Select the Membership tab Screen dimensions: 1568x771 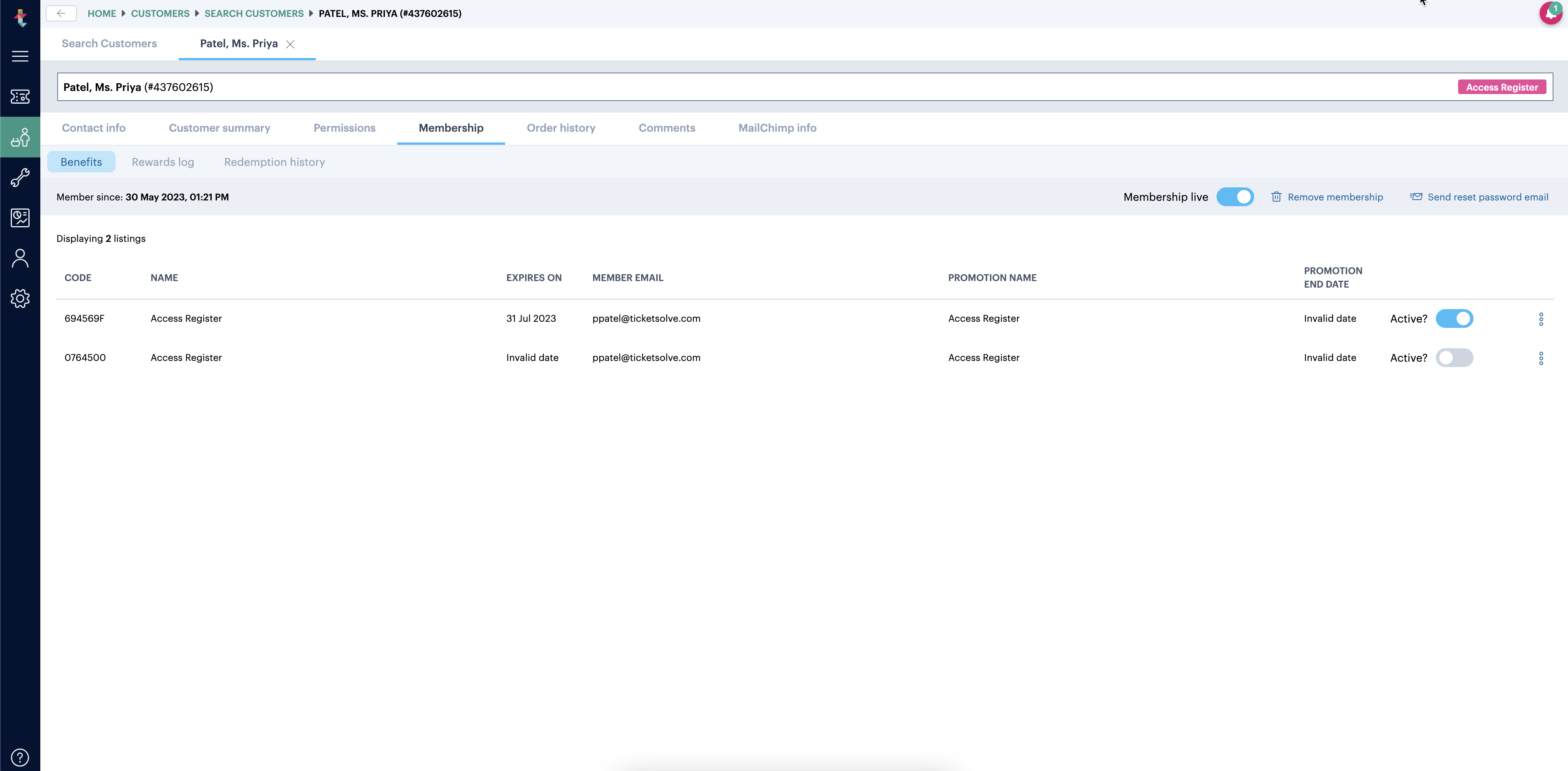coord(451,128)
